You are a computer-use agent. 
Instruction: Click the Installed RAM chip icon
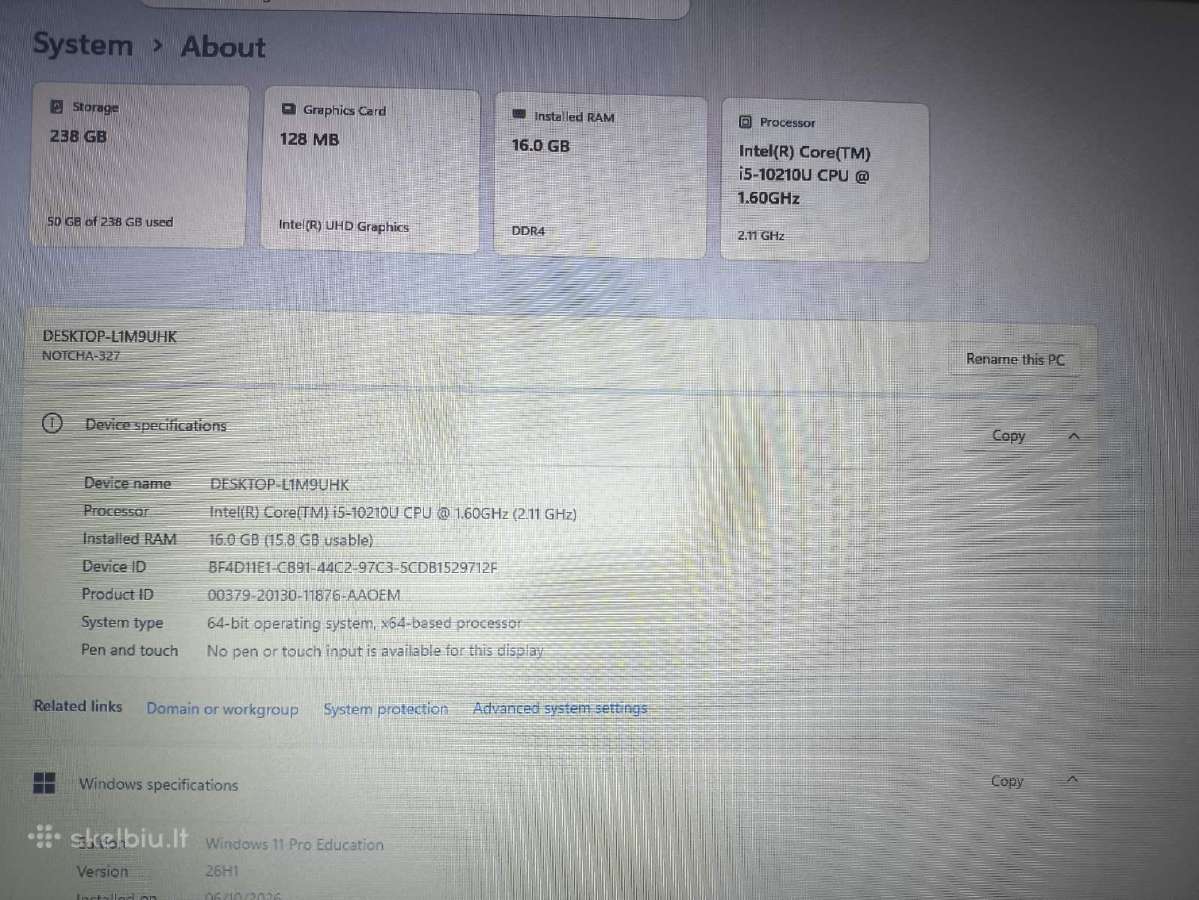(x=519, y=115)
